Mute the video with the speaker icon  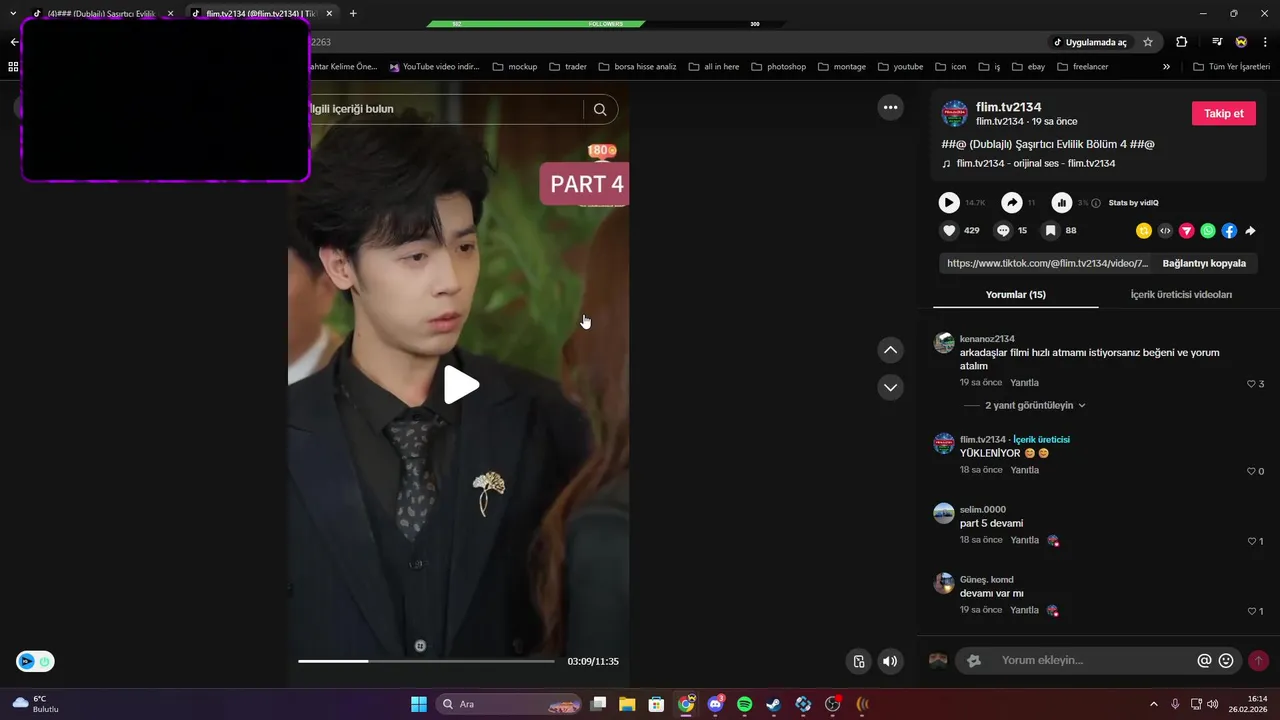click(x=890, y=661)
